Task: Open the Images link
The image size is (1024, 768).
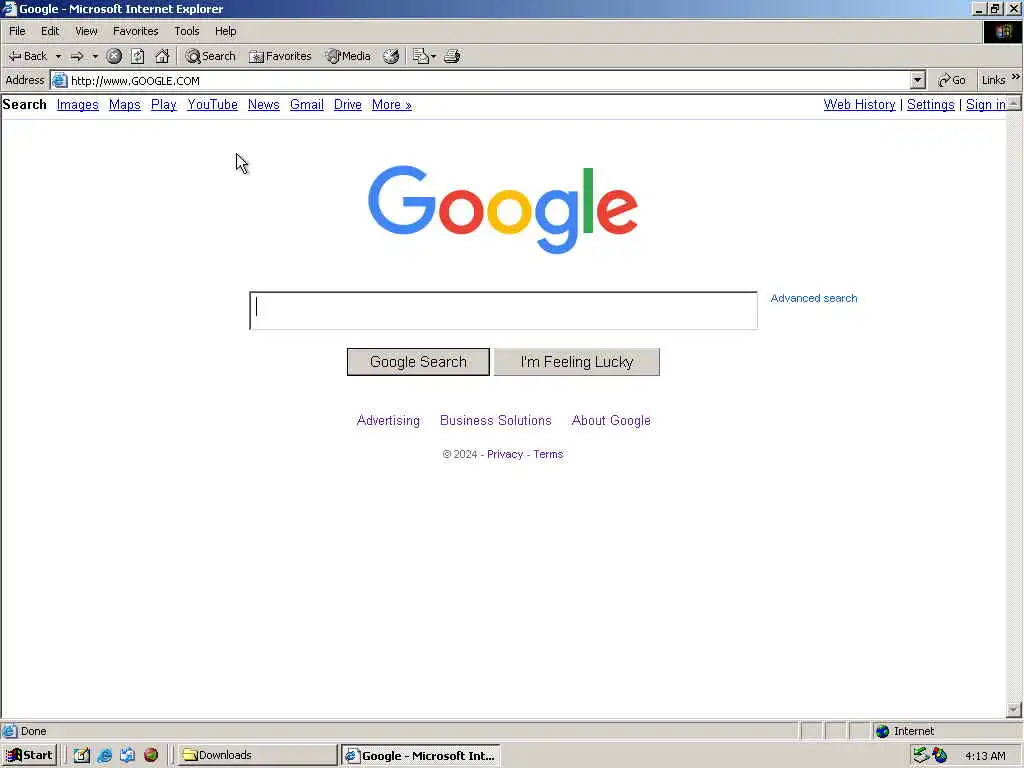Action: (x=78, y=104)
